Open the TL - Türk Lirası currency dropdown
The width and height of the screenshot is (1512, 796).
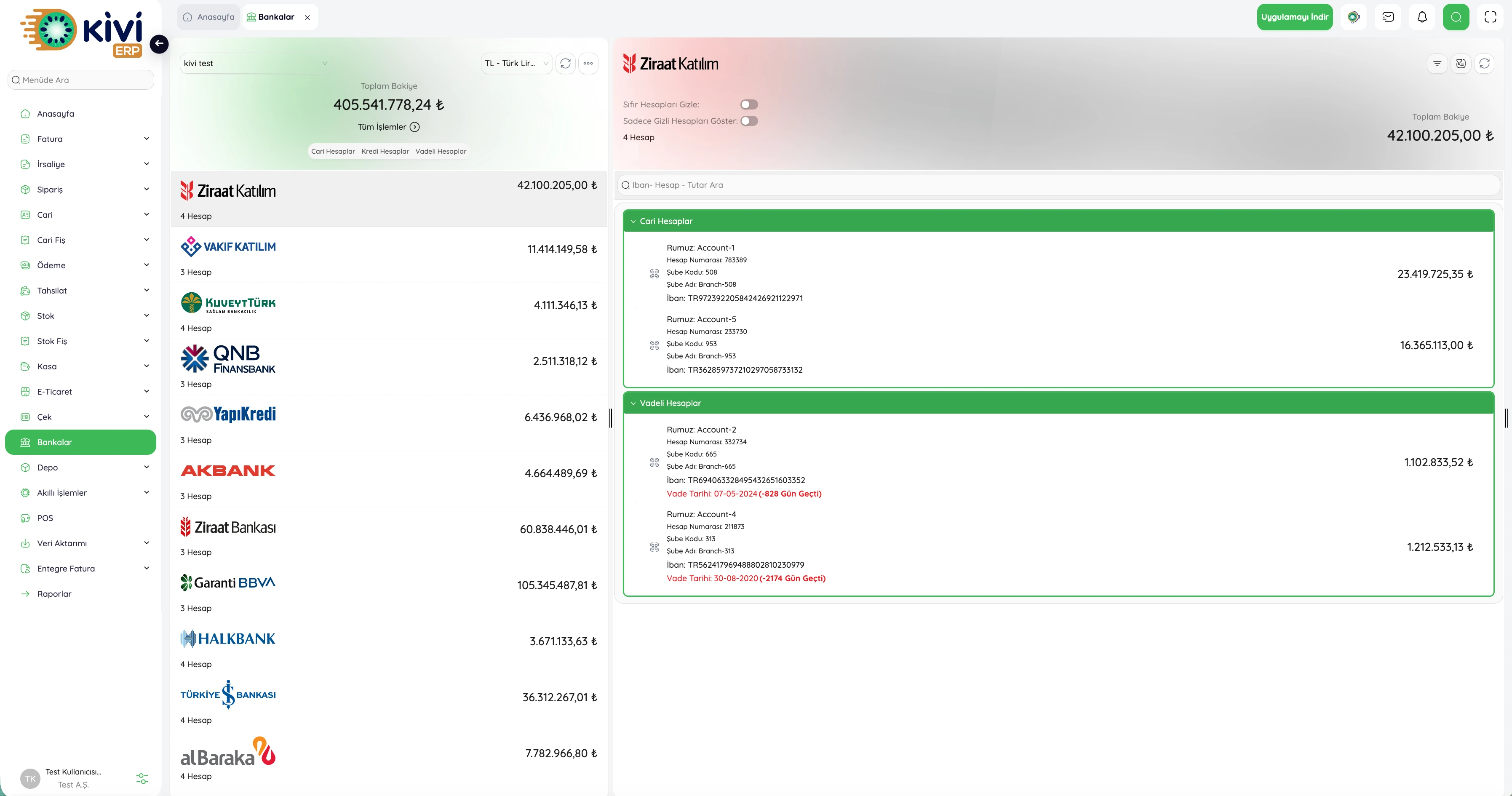(x=516, y=64)
